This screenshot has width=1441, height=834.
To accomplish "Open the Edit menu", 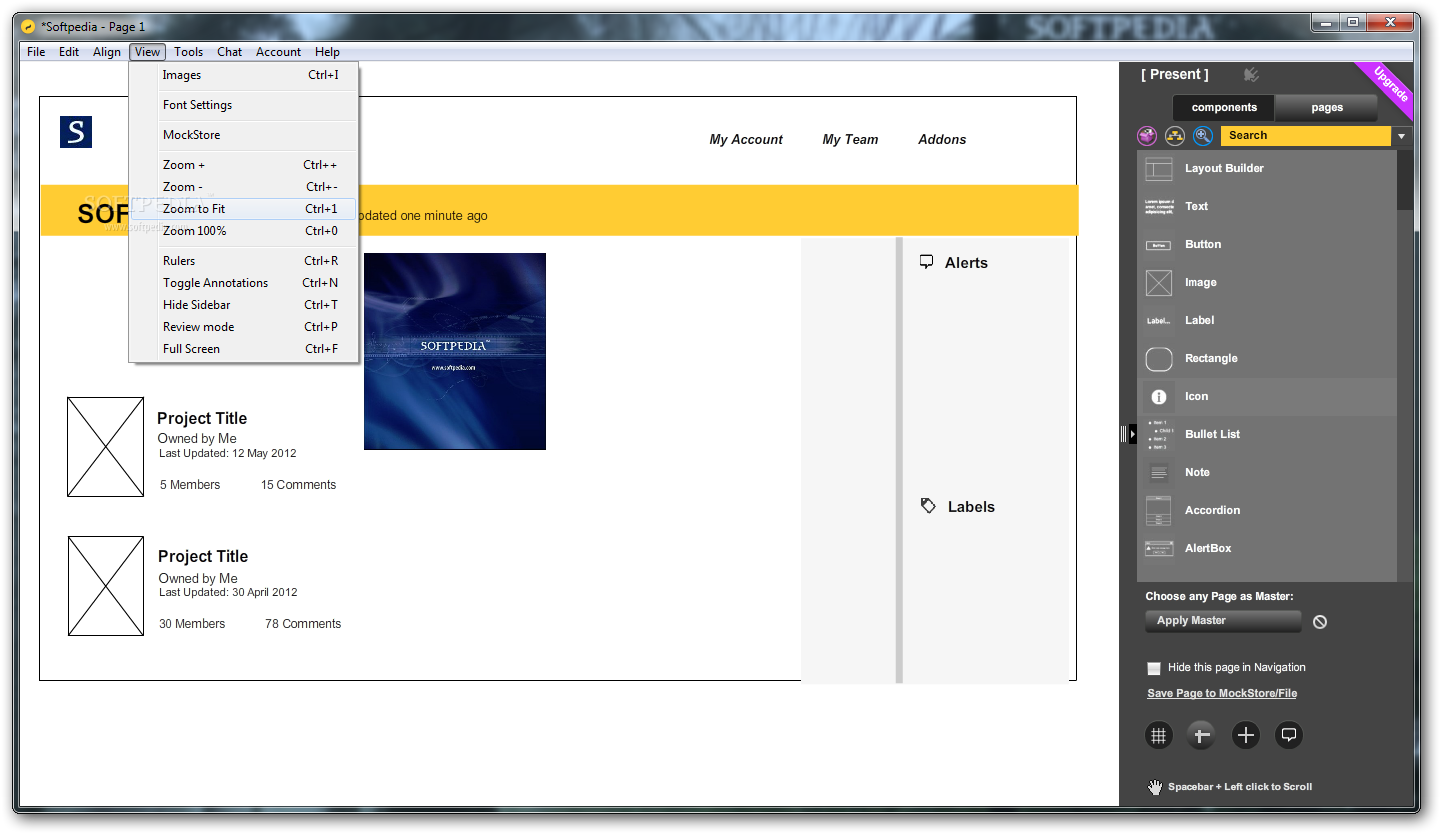I will pyautogui.click(x=69, y=52).
